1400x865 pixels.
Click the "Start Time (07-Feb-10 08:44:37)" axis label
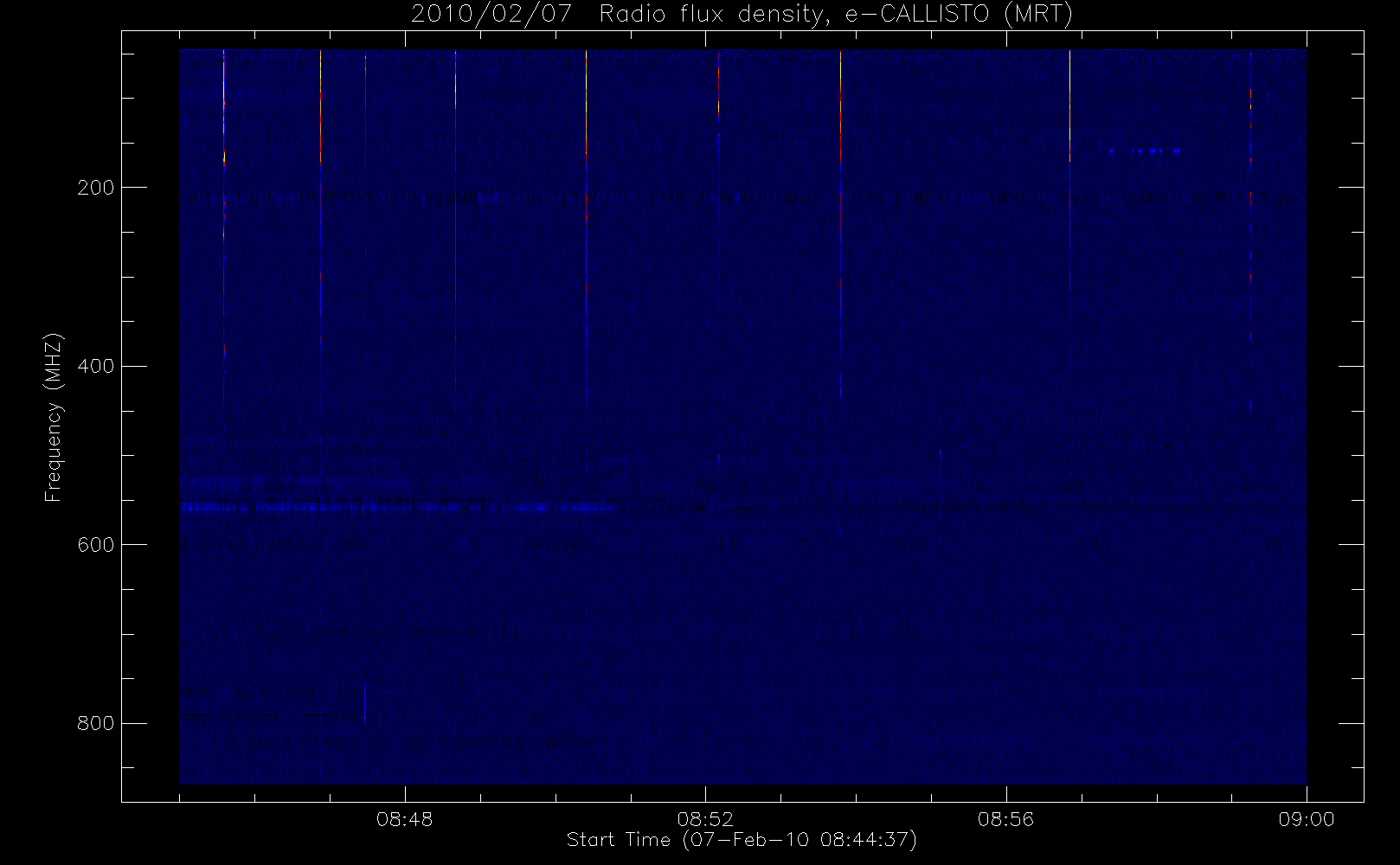coord(742,840)
